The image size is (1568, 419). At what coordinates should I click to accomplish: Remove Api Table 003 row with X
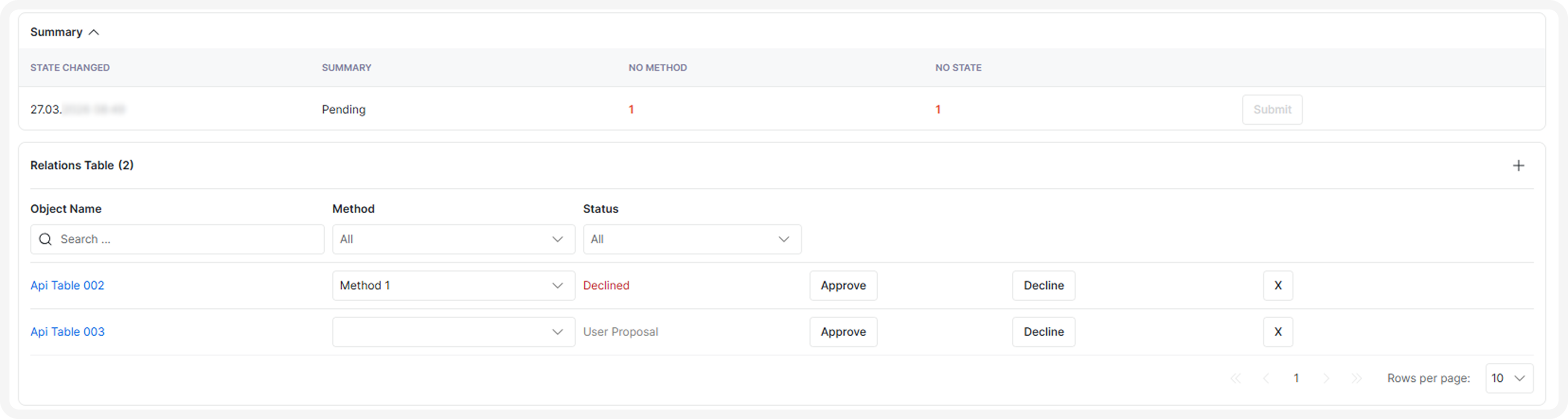coord(1278,332)
